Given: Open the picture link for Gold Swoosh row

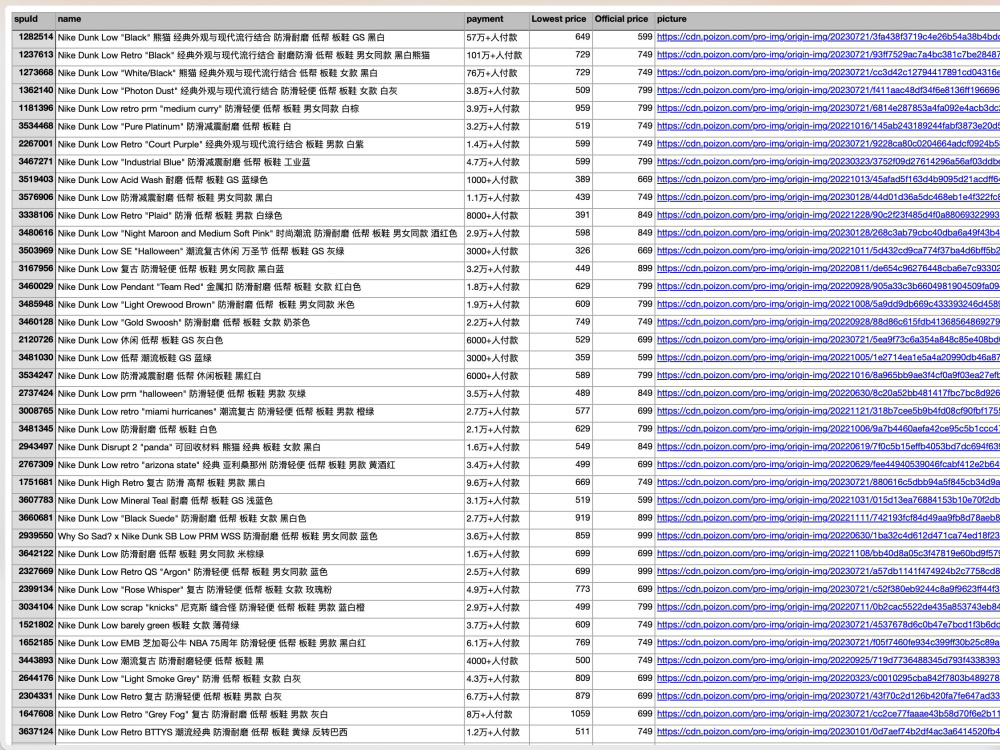Looking at the screenshot, I should (x=828, y=323).
